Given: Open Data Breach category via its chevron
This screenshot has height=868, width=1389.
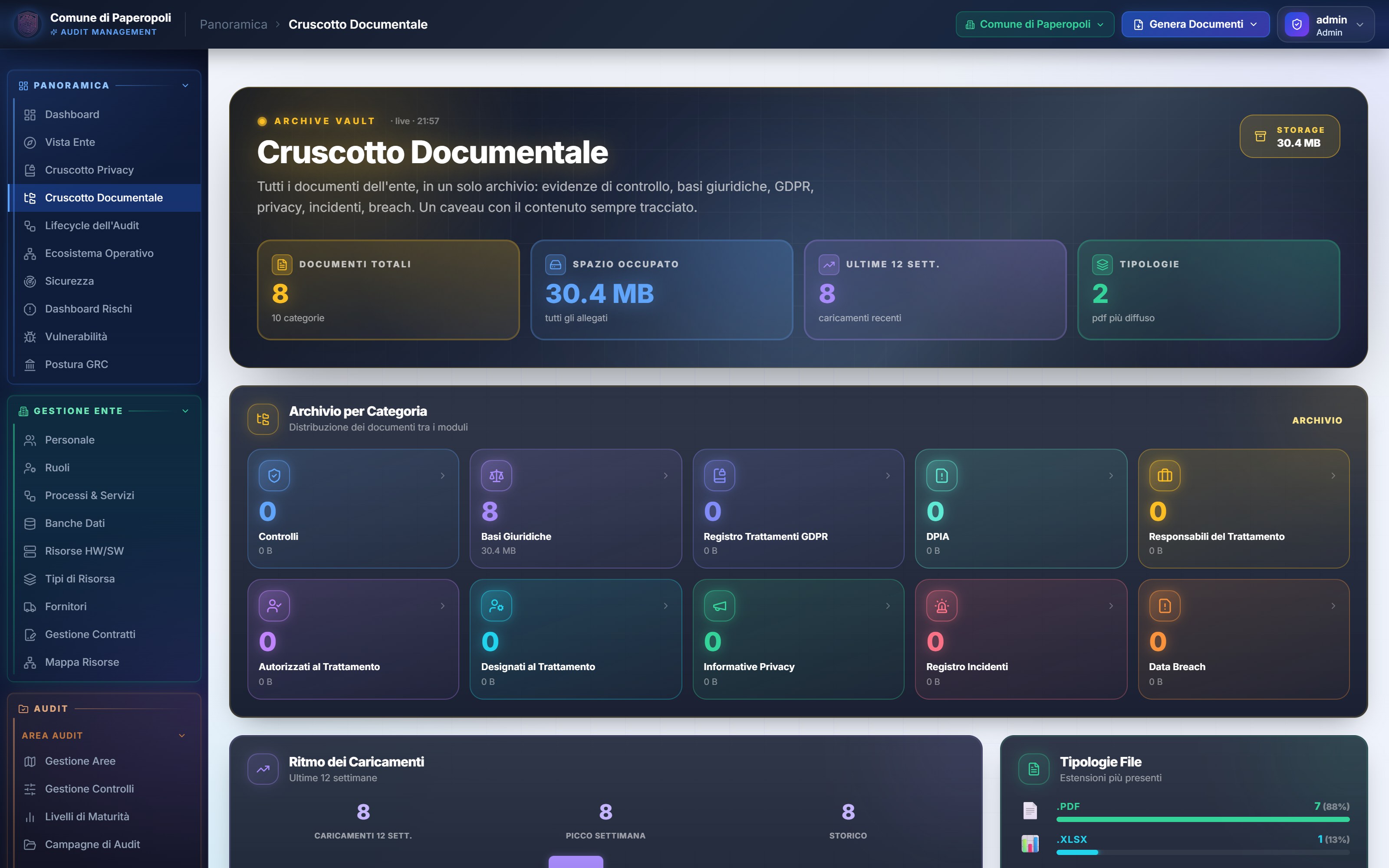Looking at the screenshot, I should 1333,606.
